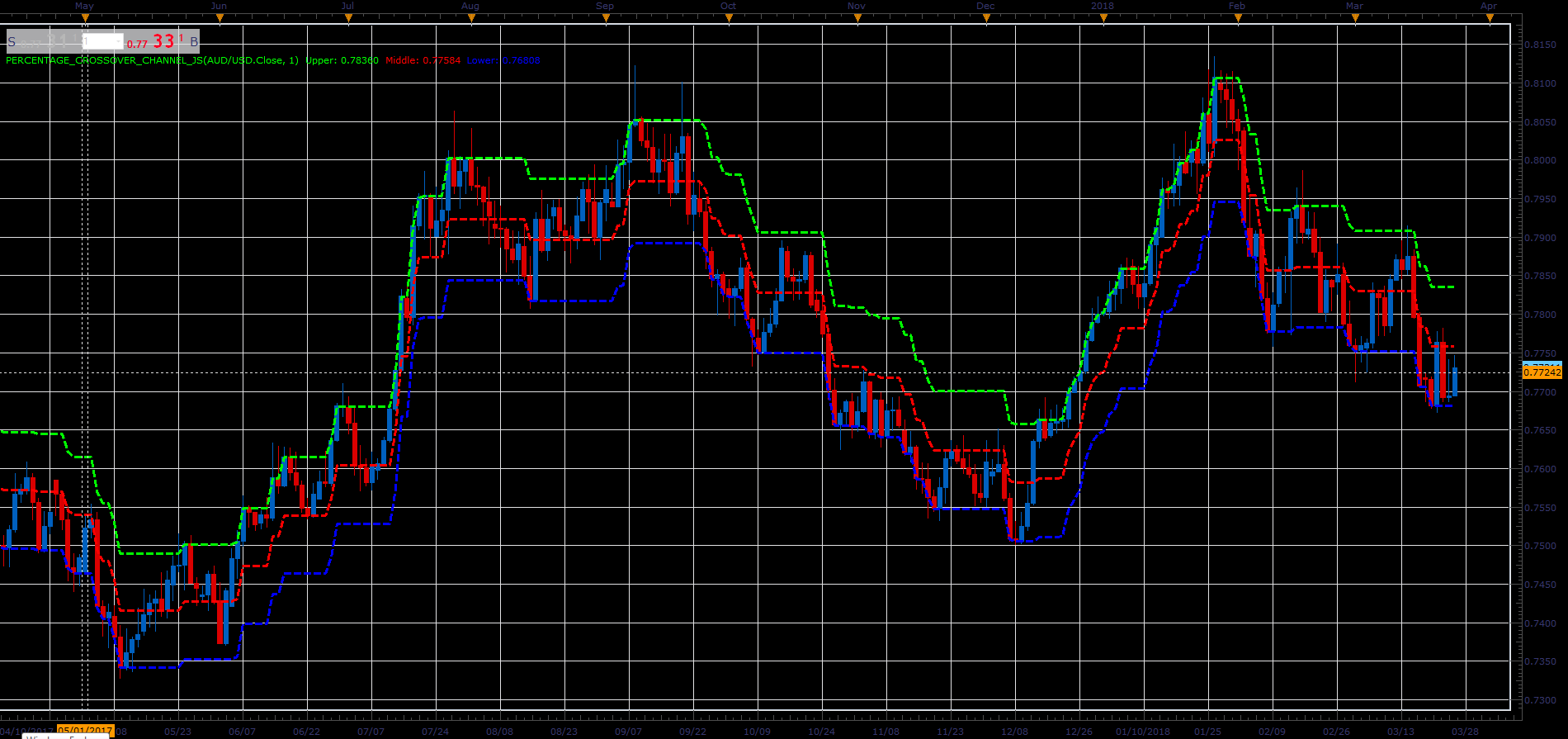Click the 0.7400 price axis label
This screenshot has height=739, width=1568.
point(1540,623)
